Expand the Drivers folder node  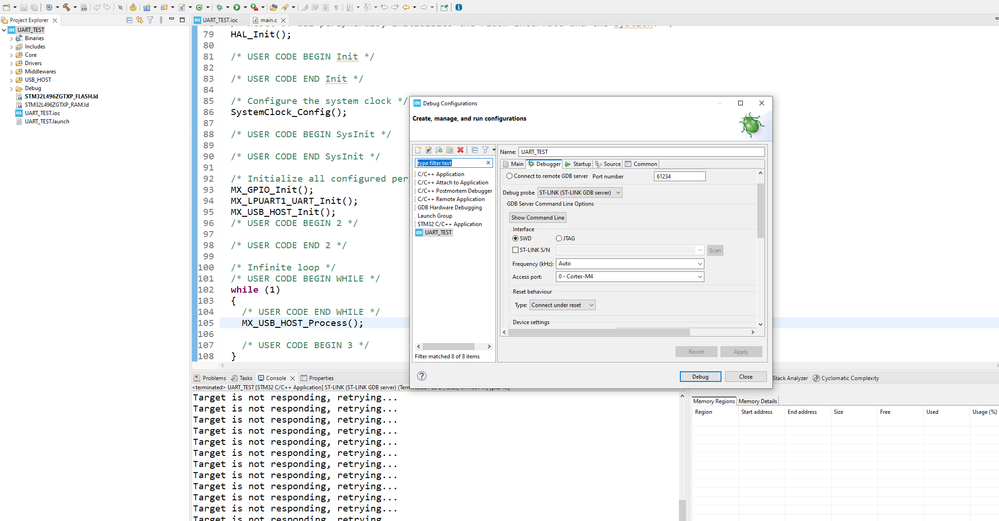click(x=11, y=63)
